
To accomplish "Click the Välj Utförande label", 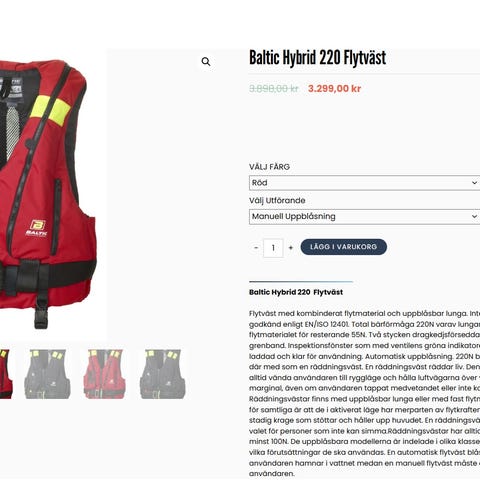I will coord(277,200).
